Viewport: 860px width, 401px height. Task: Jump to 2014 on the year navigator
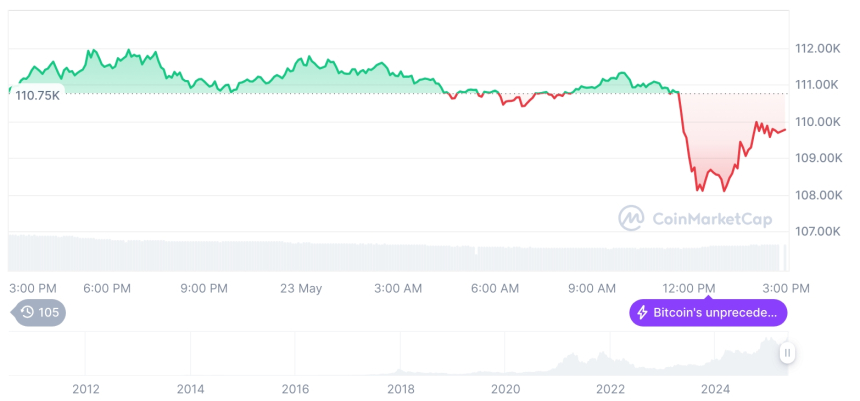[x=190, y=389]
